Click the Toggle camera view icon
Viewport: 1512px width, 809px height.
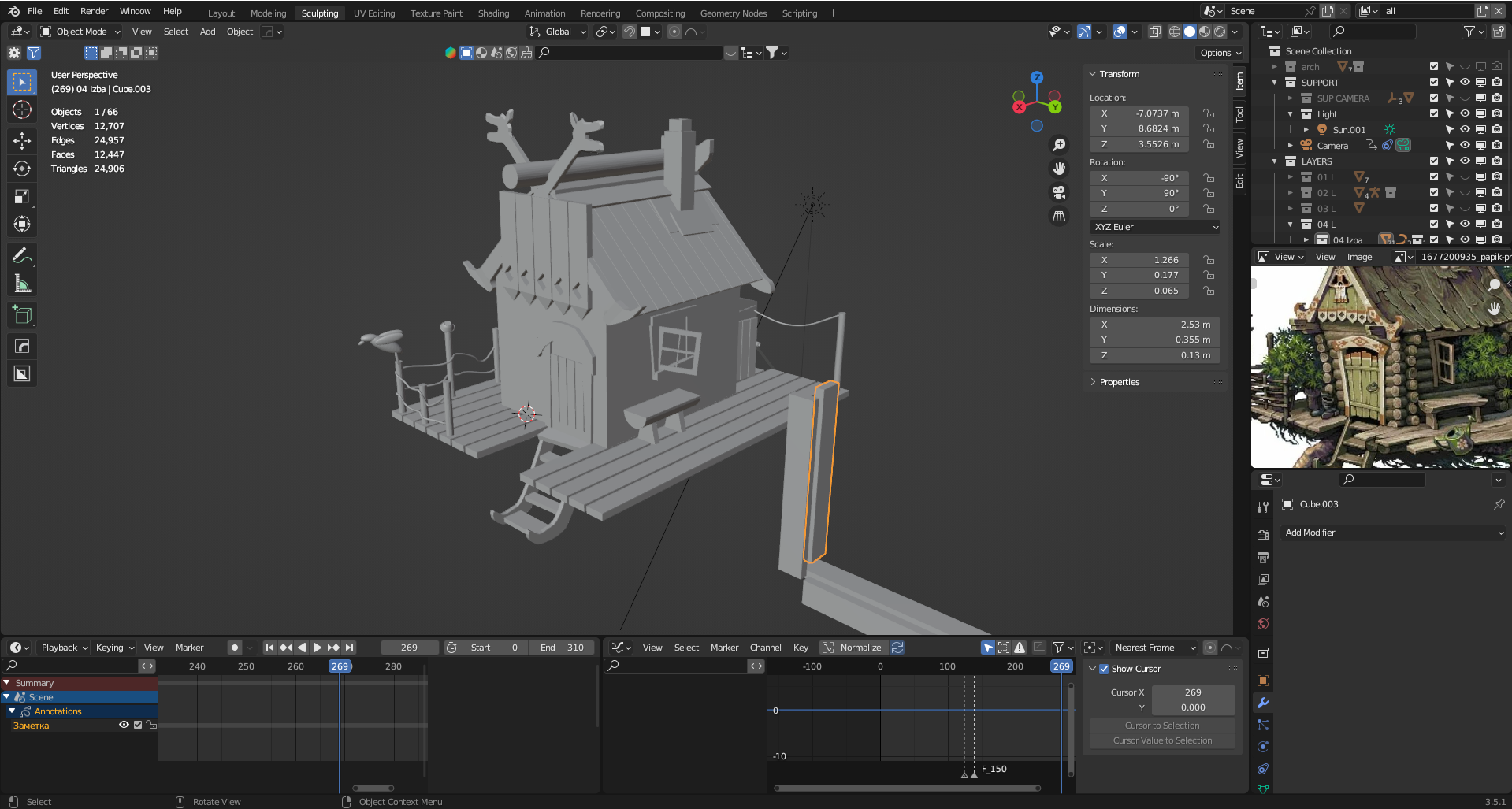point(1059,192)
